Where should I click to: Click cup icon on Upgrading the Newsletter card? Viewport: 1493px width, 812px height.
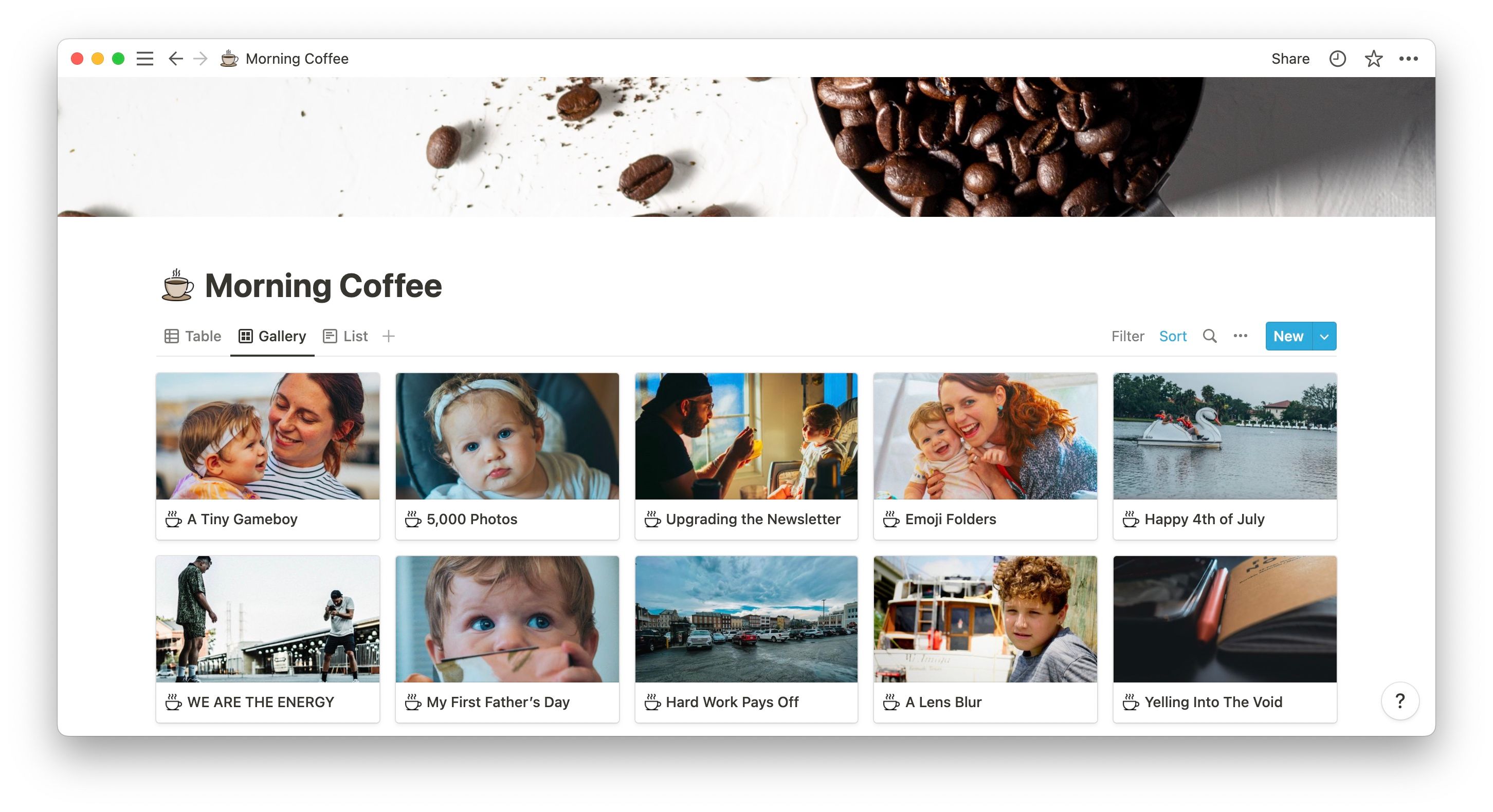click(x=652, y=519)
